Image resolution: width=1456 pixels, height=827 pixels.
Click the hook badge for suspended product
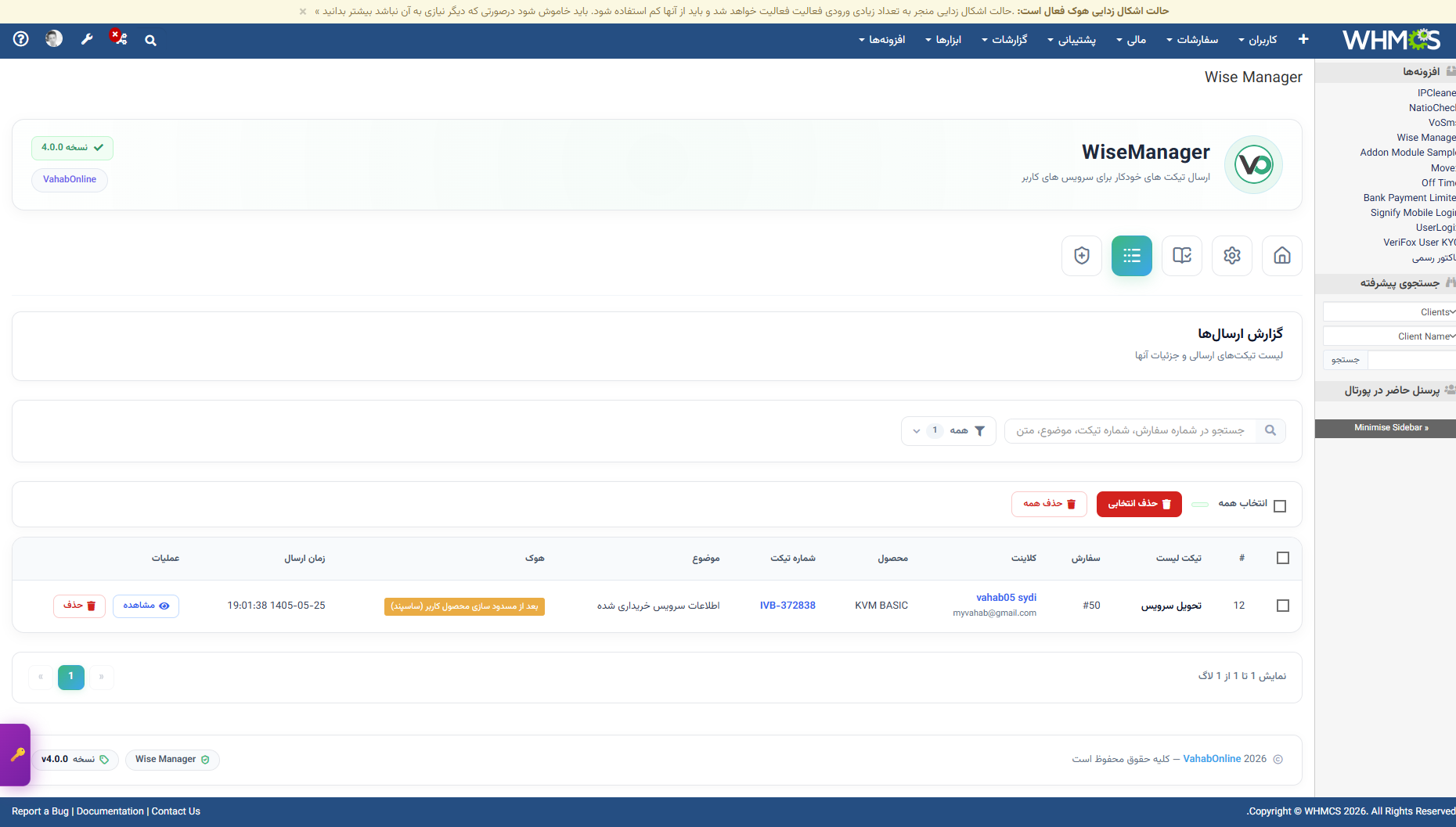[x=464, y=606]
